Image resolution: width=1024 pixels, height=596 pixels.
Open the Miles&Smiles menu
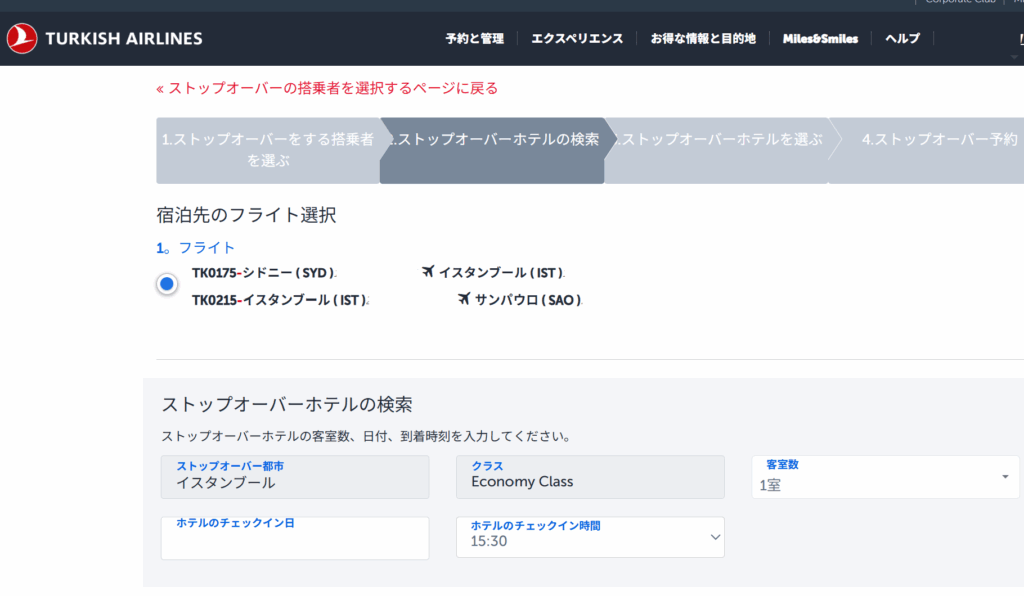[820, 39]
